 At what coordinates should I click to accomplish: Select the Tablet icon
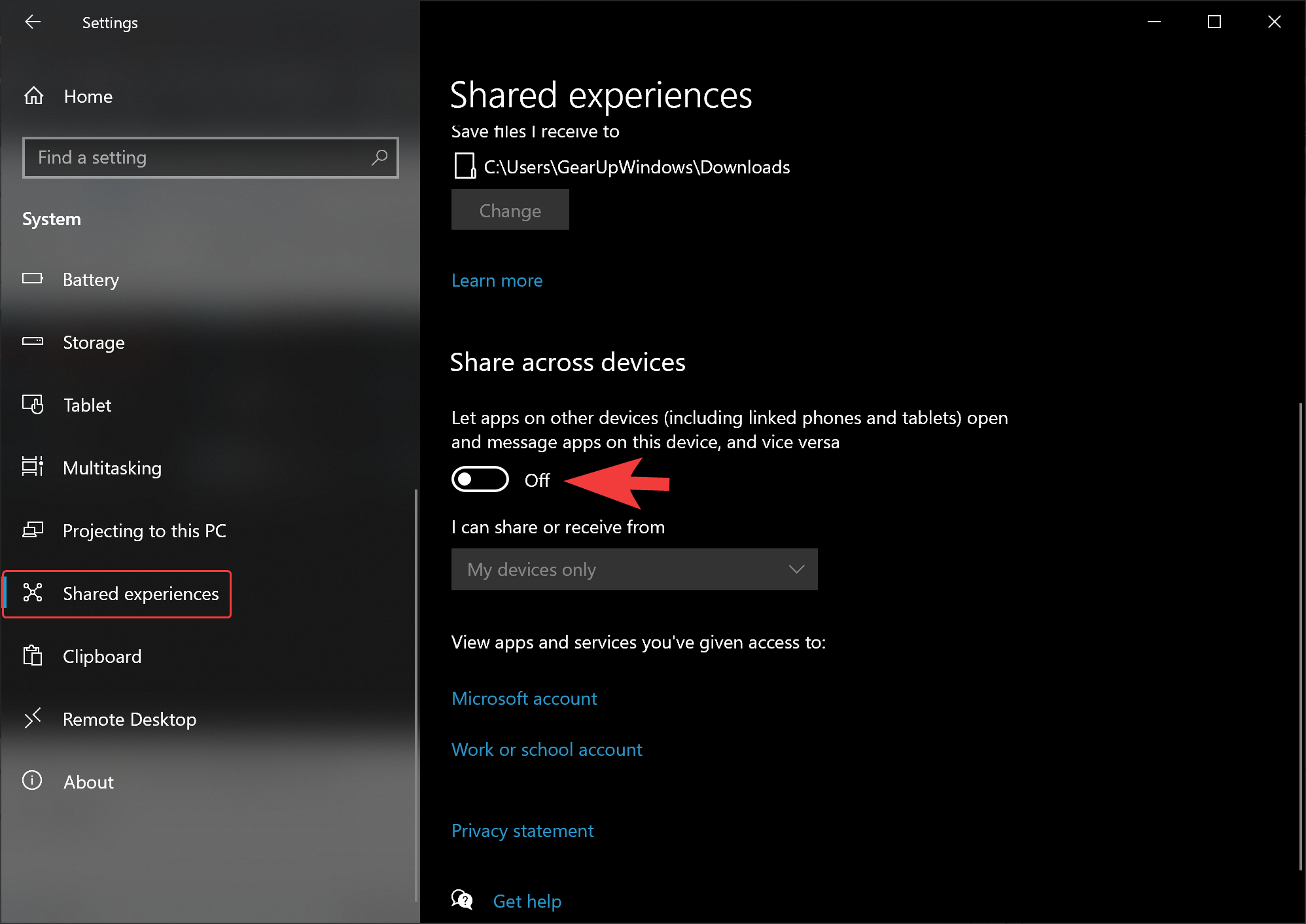pos(33,404)
